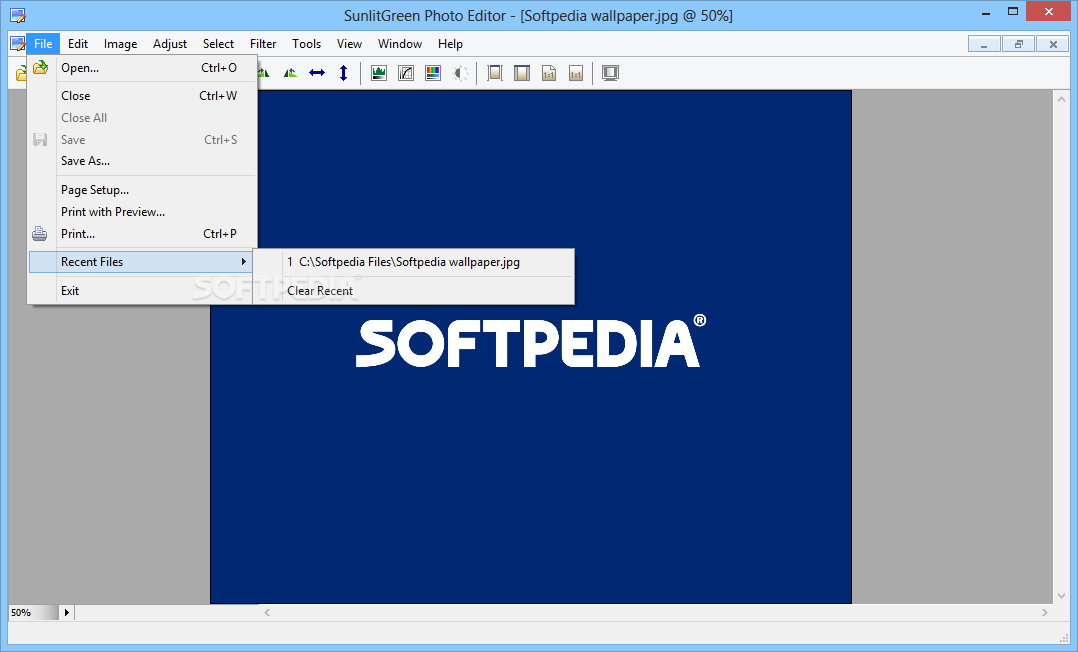Click the vertical scrollbar down arrow
Image resolution: width=1078 pixels, height=652 pixels.
click(x=1062, y=596)
